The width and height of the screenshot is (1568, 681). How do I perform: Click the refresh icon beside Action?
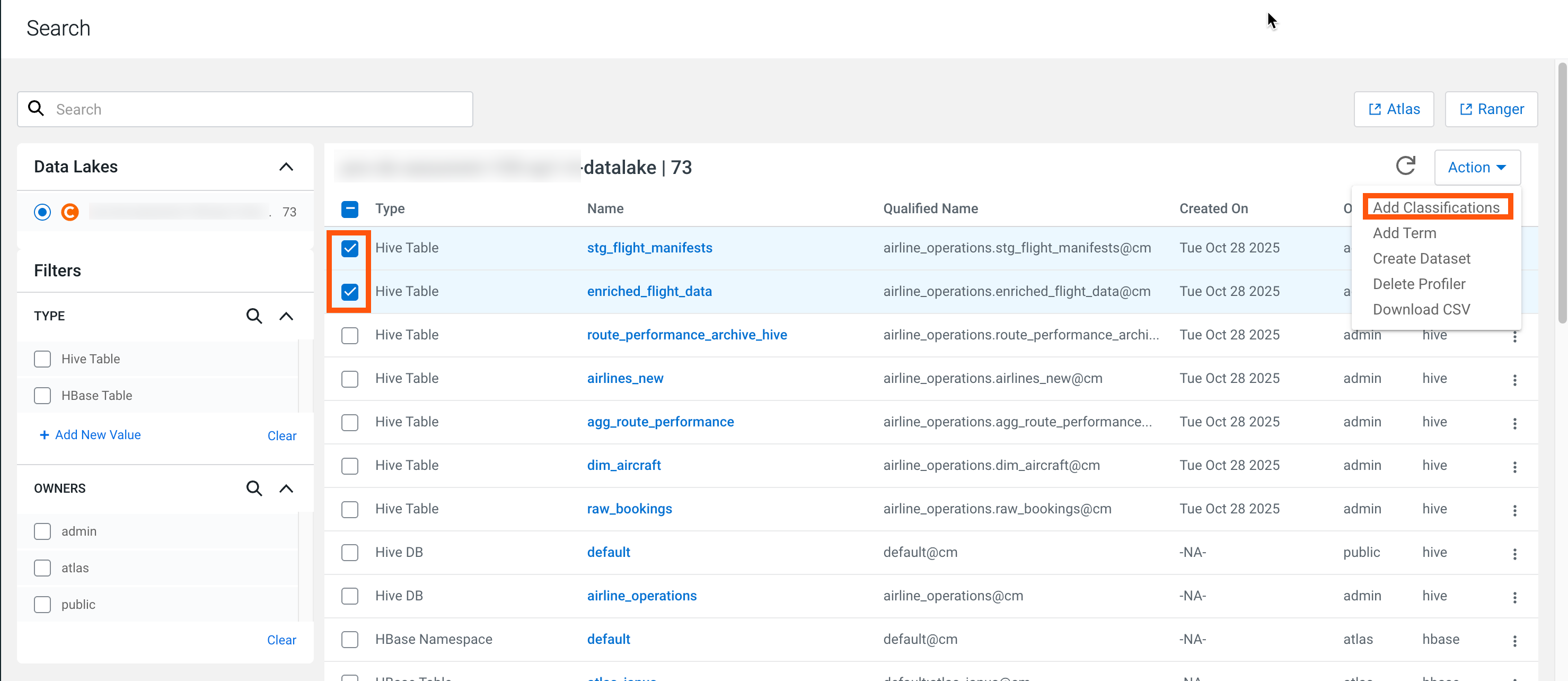pos(1405,167)
